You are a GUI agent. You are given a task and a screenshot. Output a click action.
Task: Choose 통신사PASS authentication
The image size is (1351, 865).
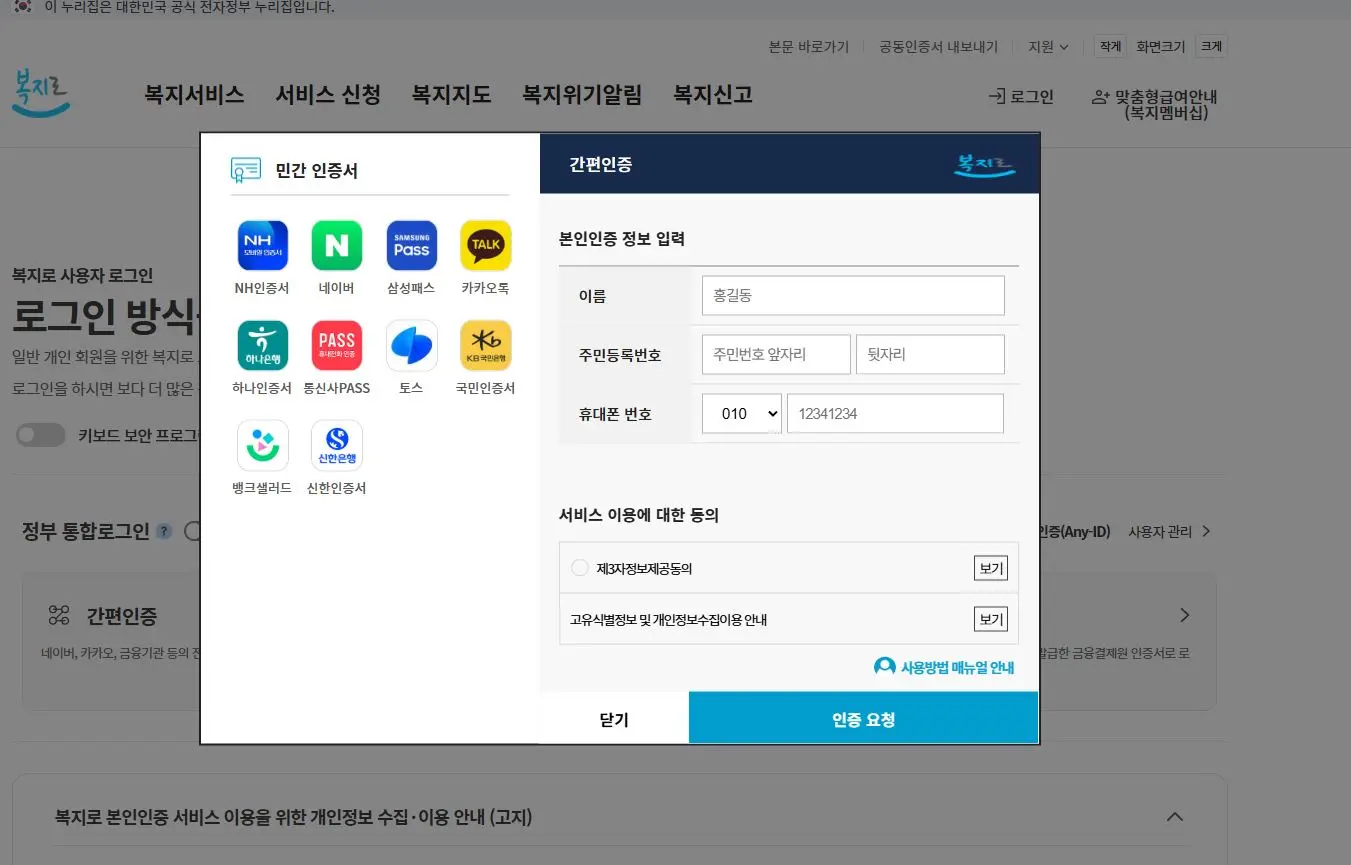coord(336,345)
